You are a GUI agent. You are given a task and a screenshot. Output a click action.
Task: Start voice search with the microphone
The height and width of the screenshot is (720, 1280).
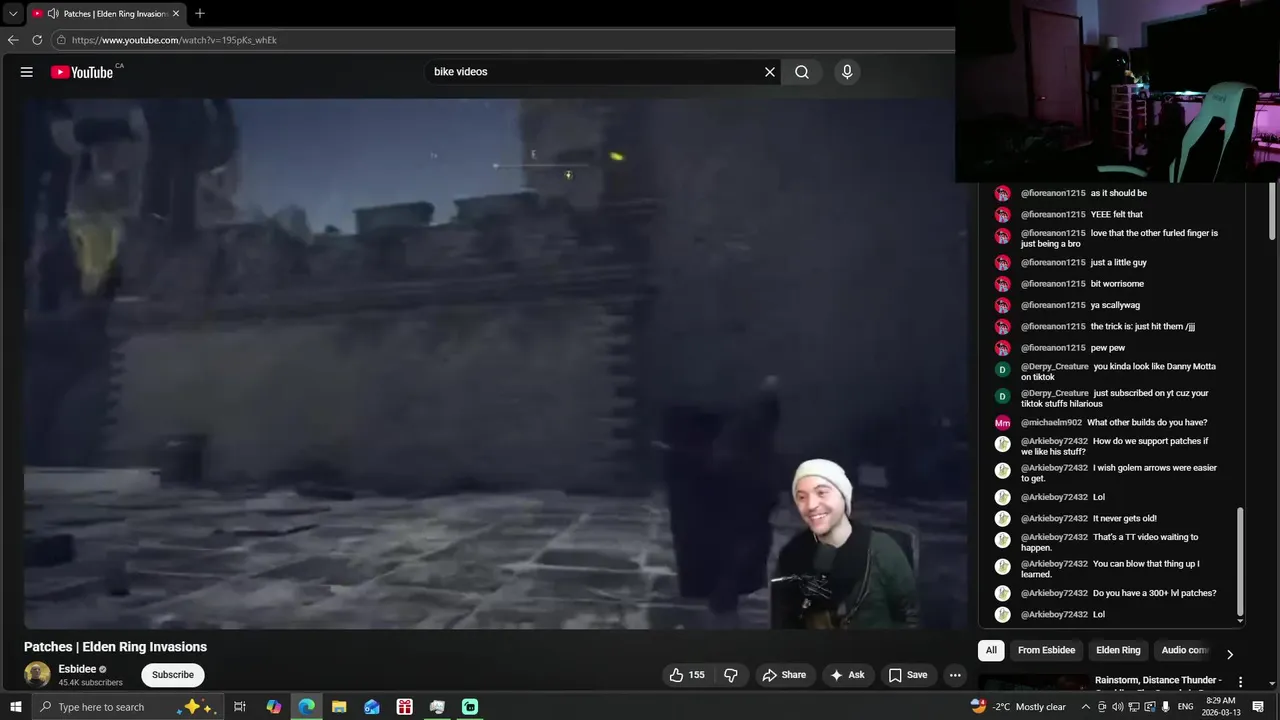[x=847, y=72]
